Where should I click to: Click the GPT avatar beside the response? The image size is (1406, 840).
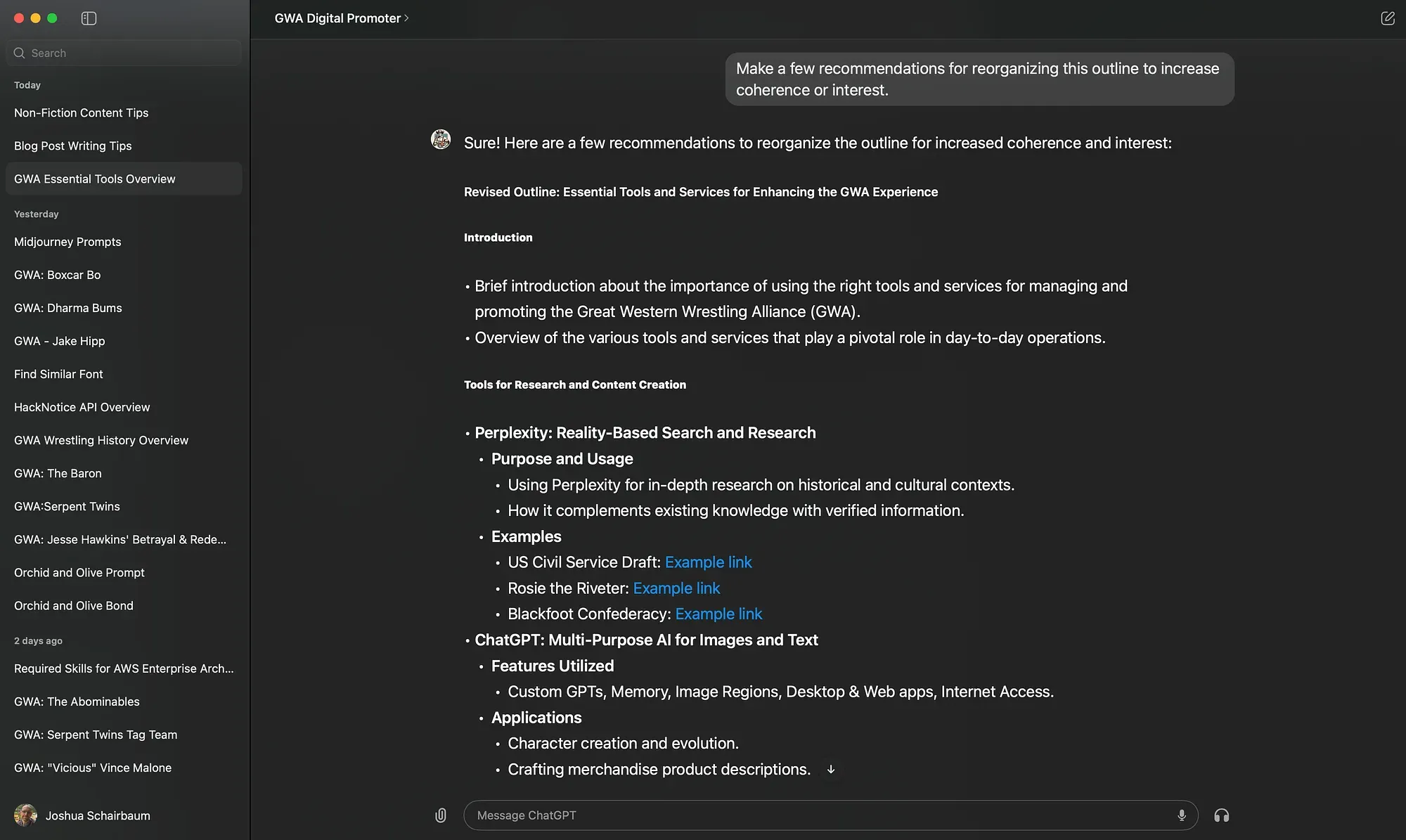[441, 139]
